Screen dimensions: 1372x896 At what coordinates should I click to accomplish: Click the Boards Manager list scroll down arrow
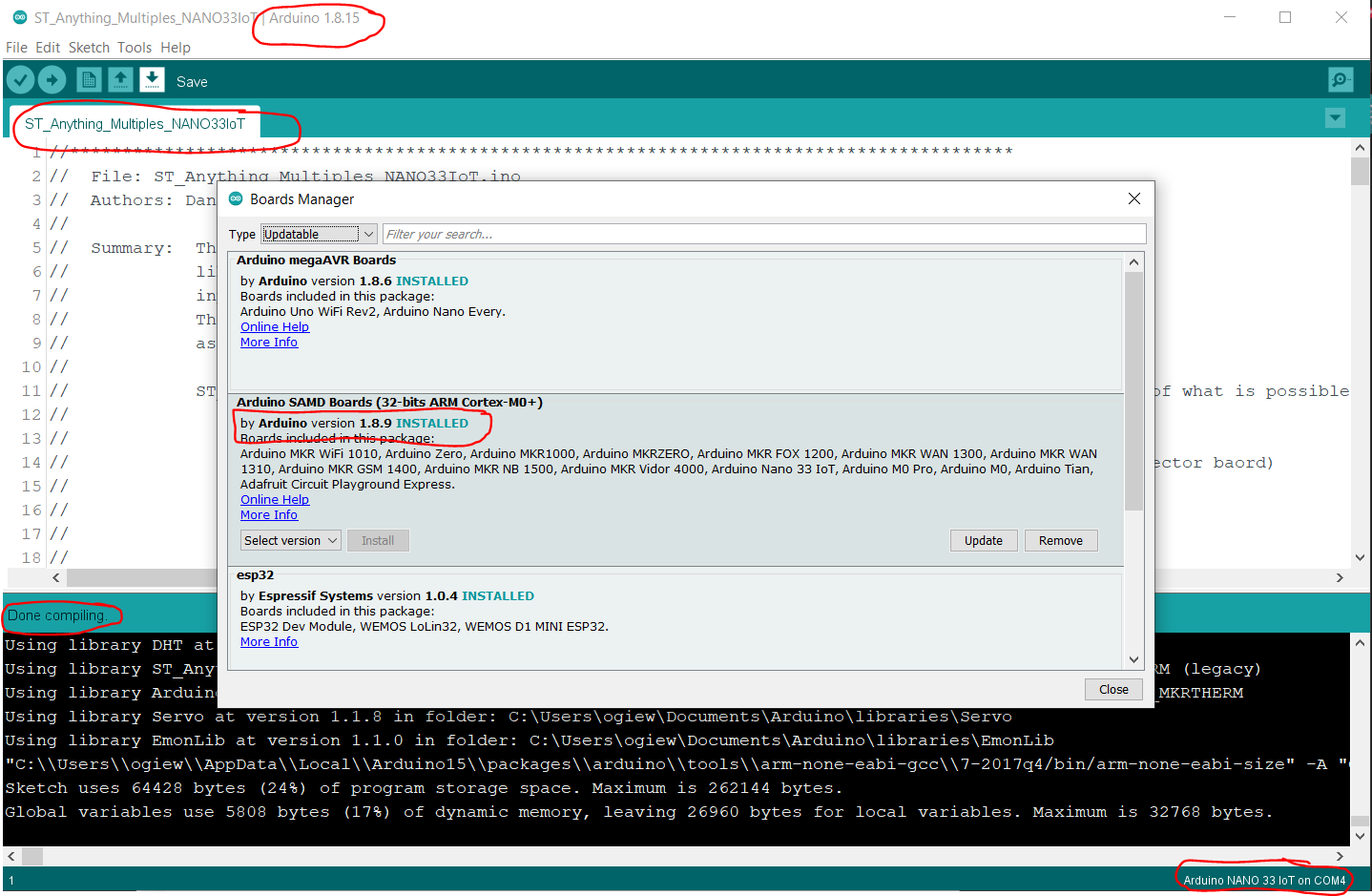1133,659
